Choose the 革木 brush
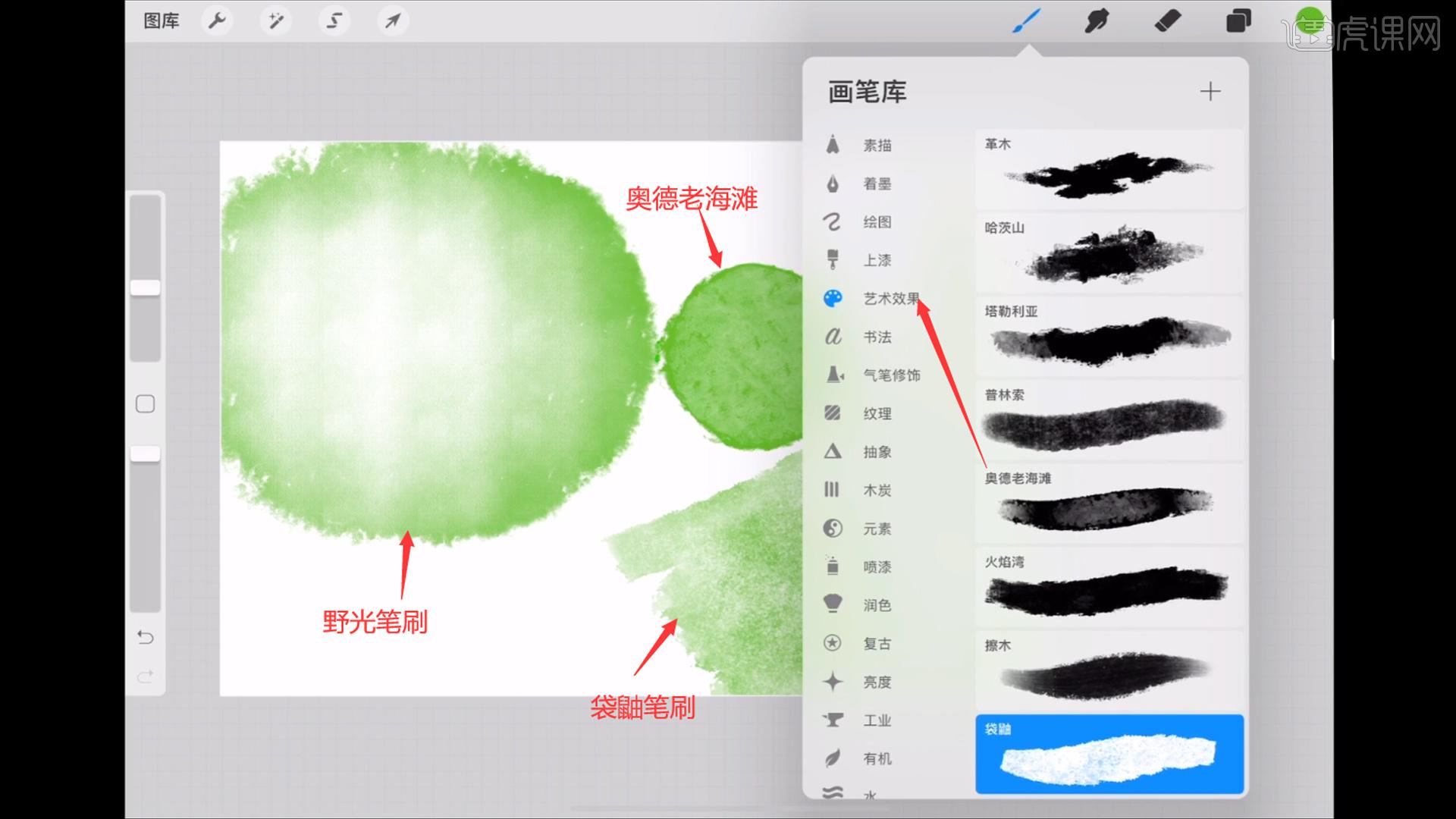This screenshot has width=1456, height=819. pyautogui.click(x=1107, y=168)
